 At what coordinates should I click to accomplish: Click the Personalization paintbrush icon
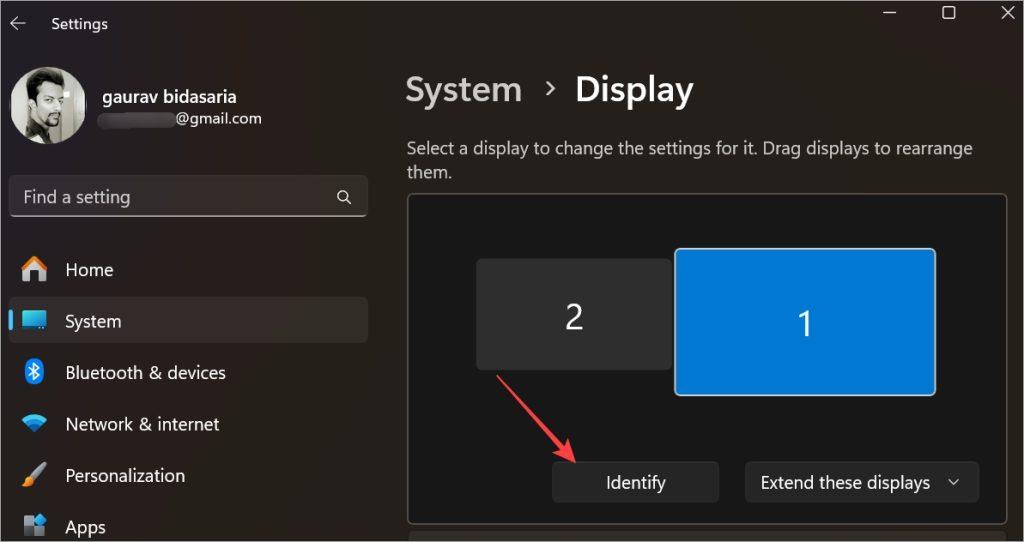[x=34, y=475]
